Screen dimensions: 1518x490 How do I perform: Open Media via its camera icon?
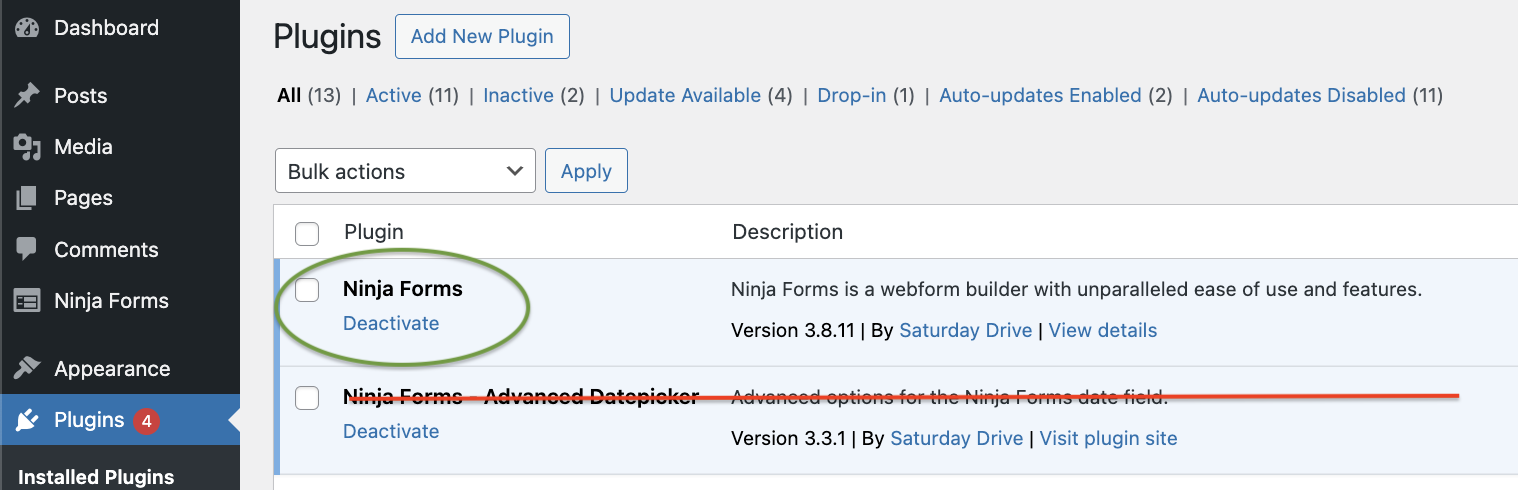click(27, 148)
